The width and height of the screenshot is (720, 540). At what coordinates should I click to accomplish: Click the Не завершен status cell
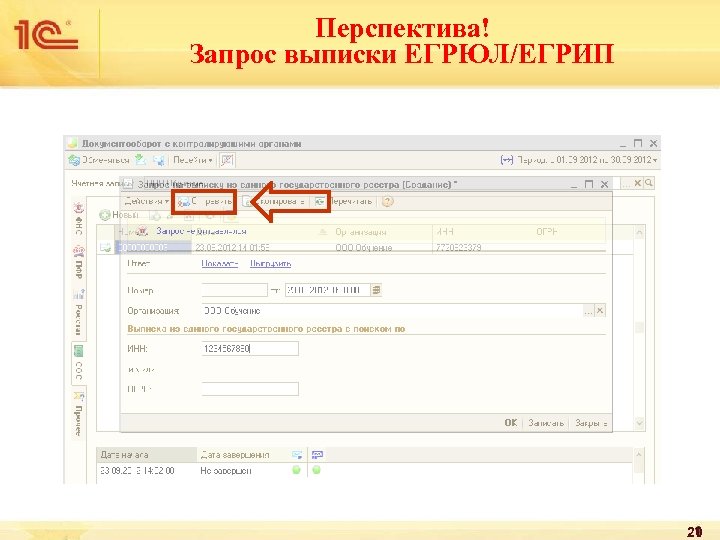coord(225,471)
